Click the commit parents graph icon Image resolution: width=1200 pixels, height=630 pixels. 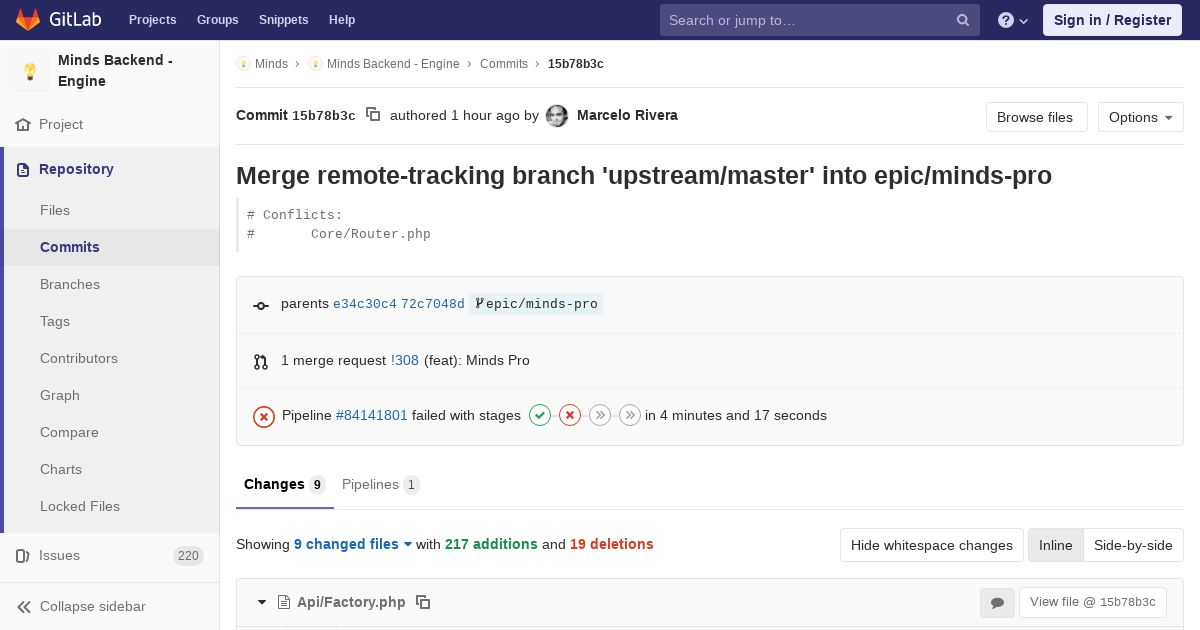(x=261, y=306)
